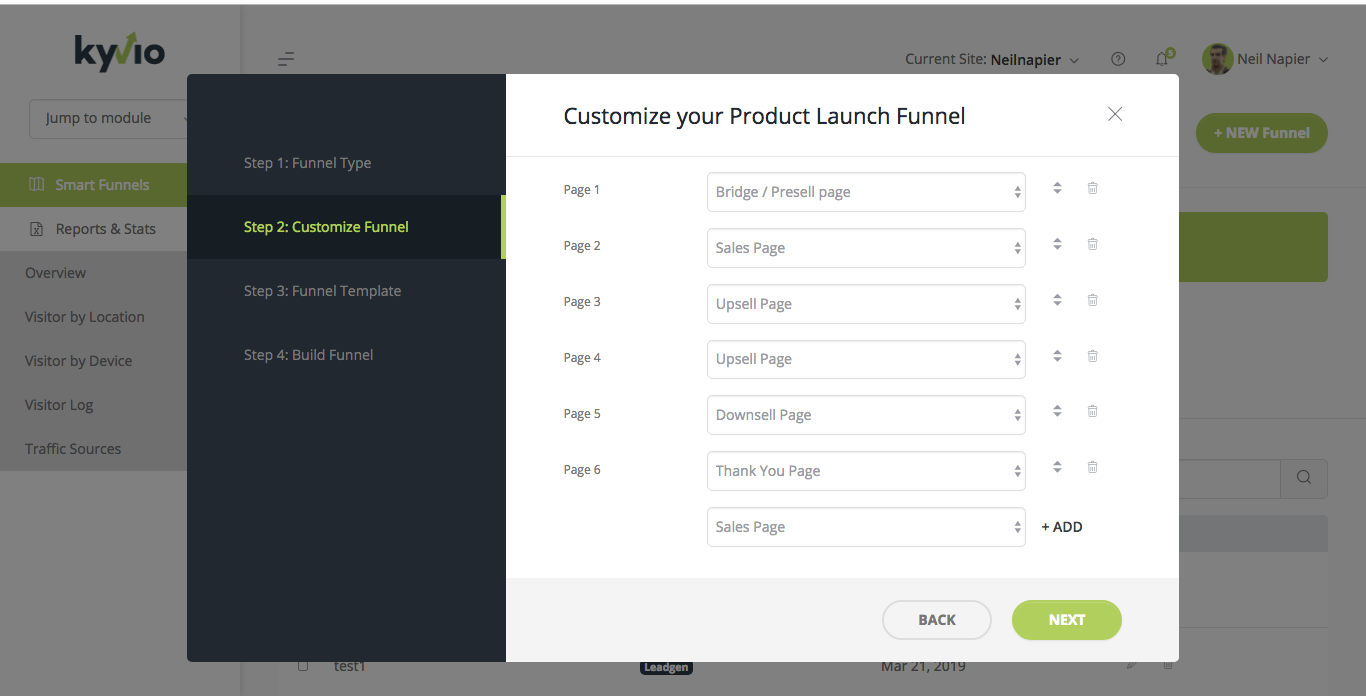Click the reorder arrows for Page 3
The width and height of the screenshot is (1366, 696).
pos(1057,300)
